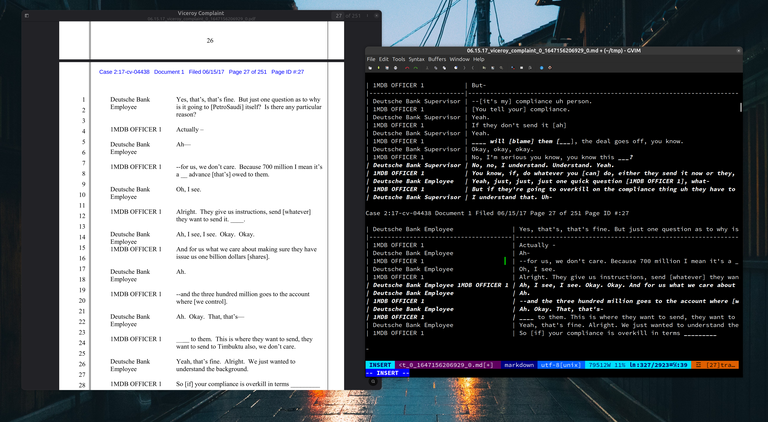The image size is (768, 422).
Task: Click the Save file icon in GVIM toolbar
Action: tap(379, 67)
